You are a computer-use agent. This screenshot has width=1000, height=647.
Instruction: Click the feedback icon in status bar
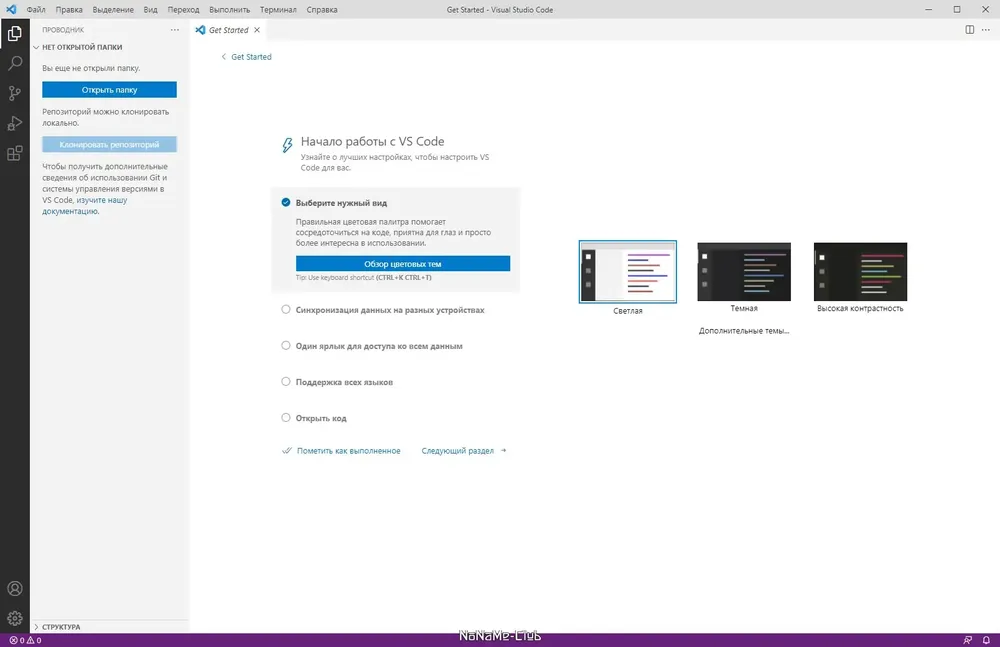(x=967, y=640)
